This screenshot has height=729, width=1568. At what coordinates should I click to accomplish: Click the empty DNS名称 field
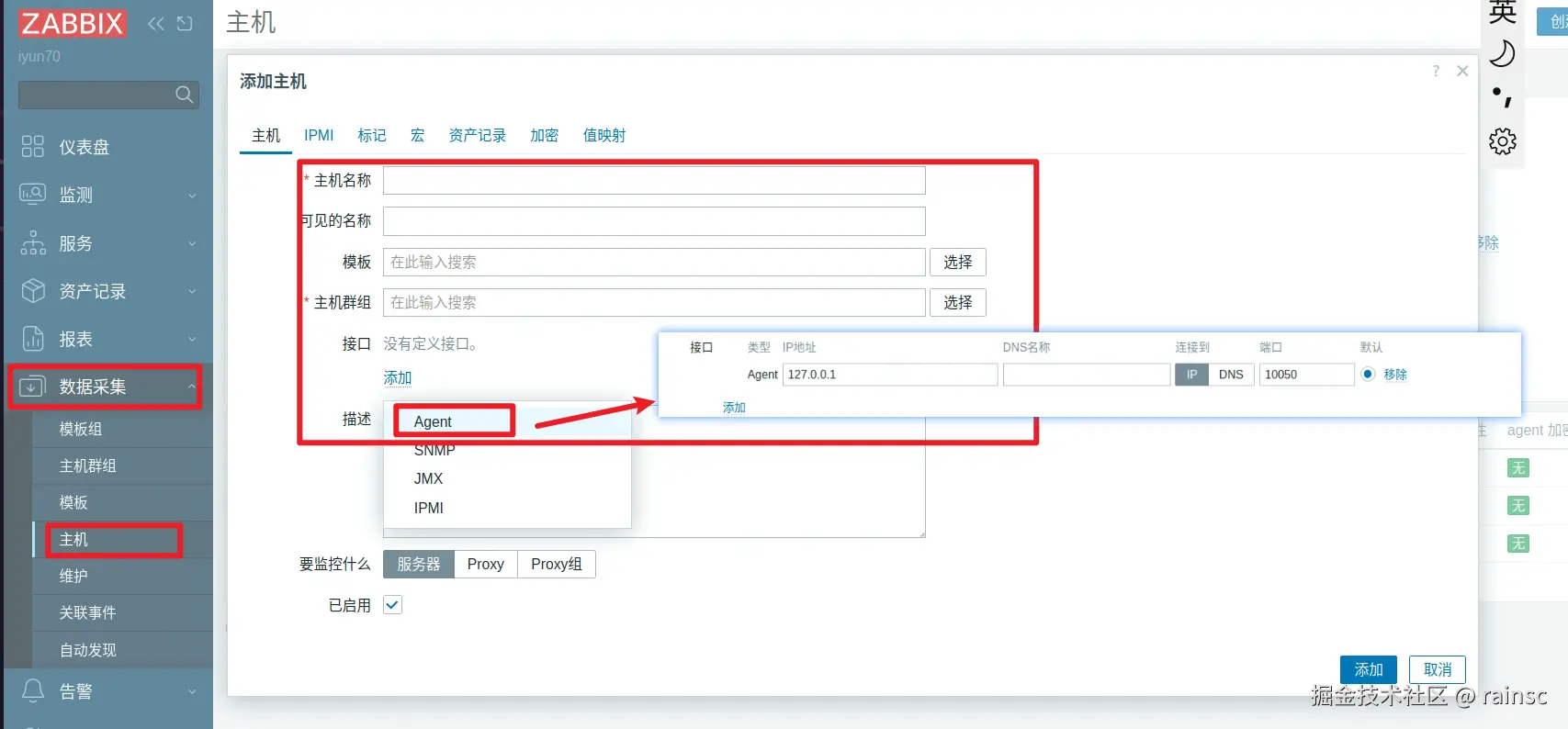(1087, 375)
